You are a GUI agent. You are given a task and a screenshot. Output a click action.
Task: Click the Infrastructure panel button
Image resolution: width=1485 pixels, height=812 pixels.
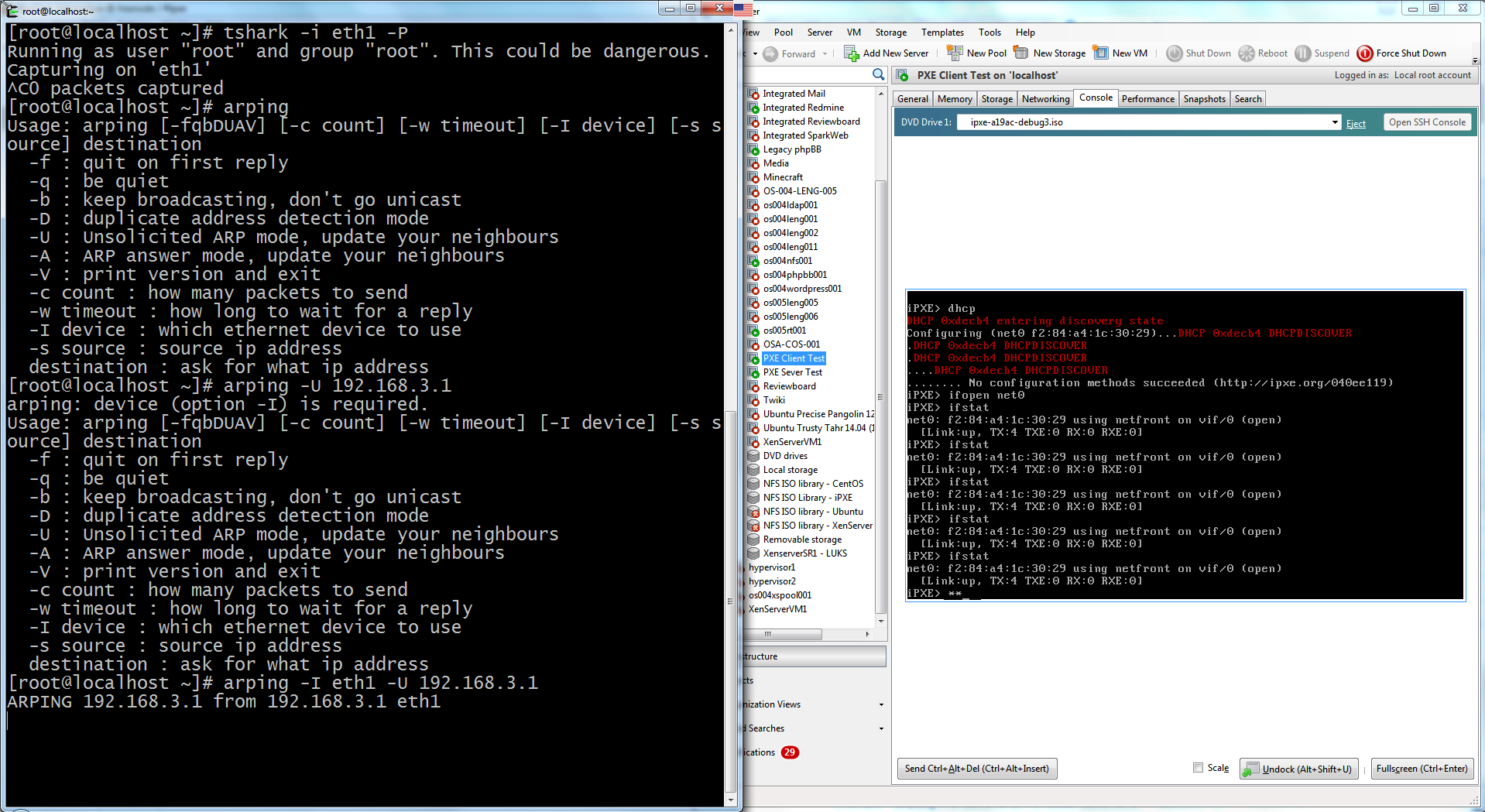813,656
